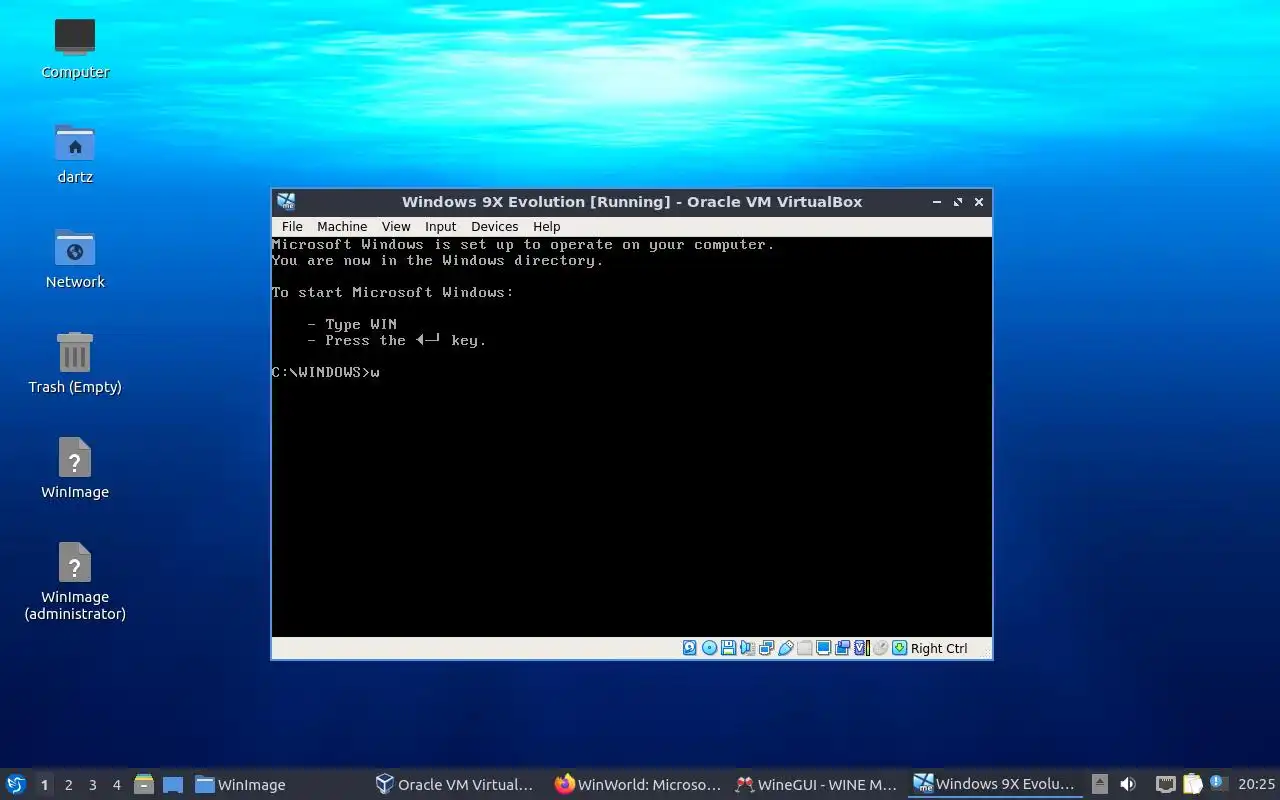Open the Lubuntu application menu button
1280x800 pixels.
(x=16, y=784)
